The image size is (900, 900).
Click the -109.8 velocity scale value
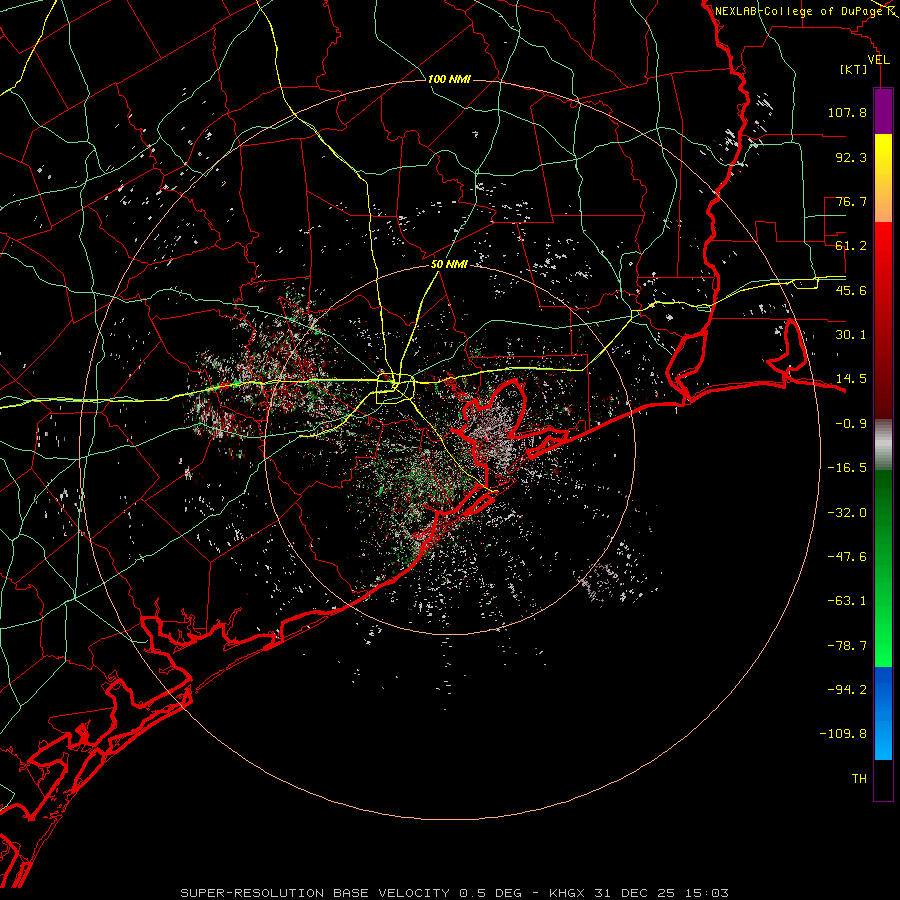843,734
